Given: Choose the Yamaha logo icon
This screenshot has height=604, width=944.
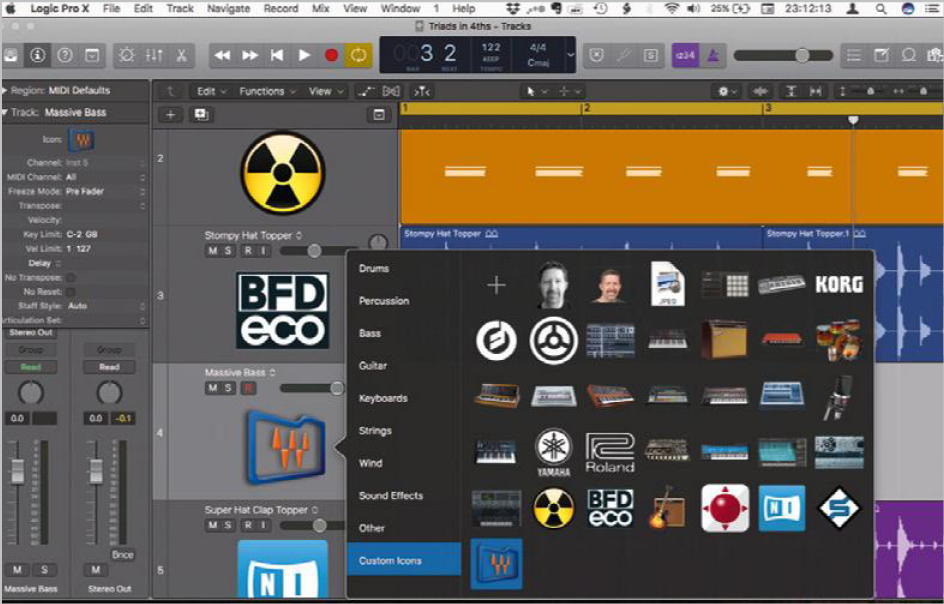Looking at the screenshot, I should (552, 452).
